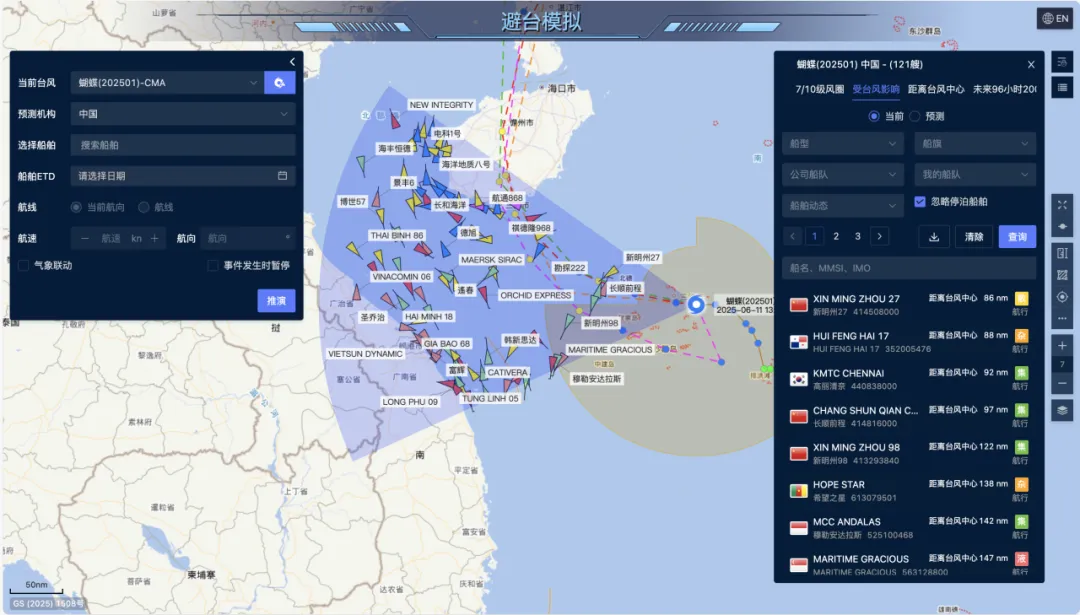Enable the 气象联动 checkbox
This screenshot has height=615, width=1080.
[x=23, y=266]
